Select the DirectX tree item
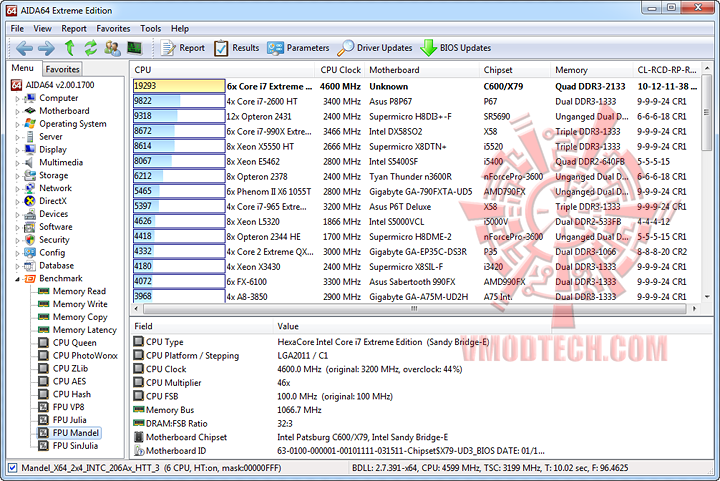Screen dimensions: 720x481 (x=53, y=201)
